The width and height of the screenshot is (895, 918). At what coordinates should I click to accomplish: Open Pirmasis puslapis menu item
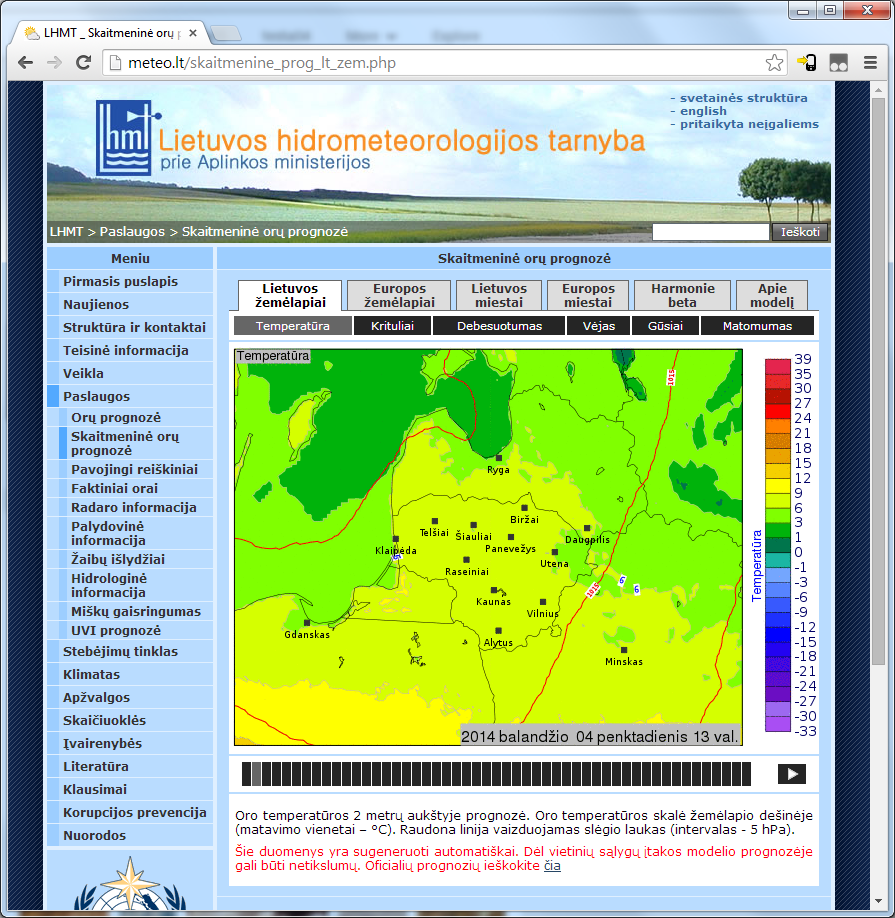tap(130, 281)
